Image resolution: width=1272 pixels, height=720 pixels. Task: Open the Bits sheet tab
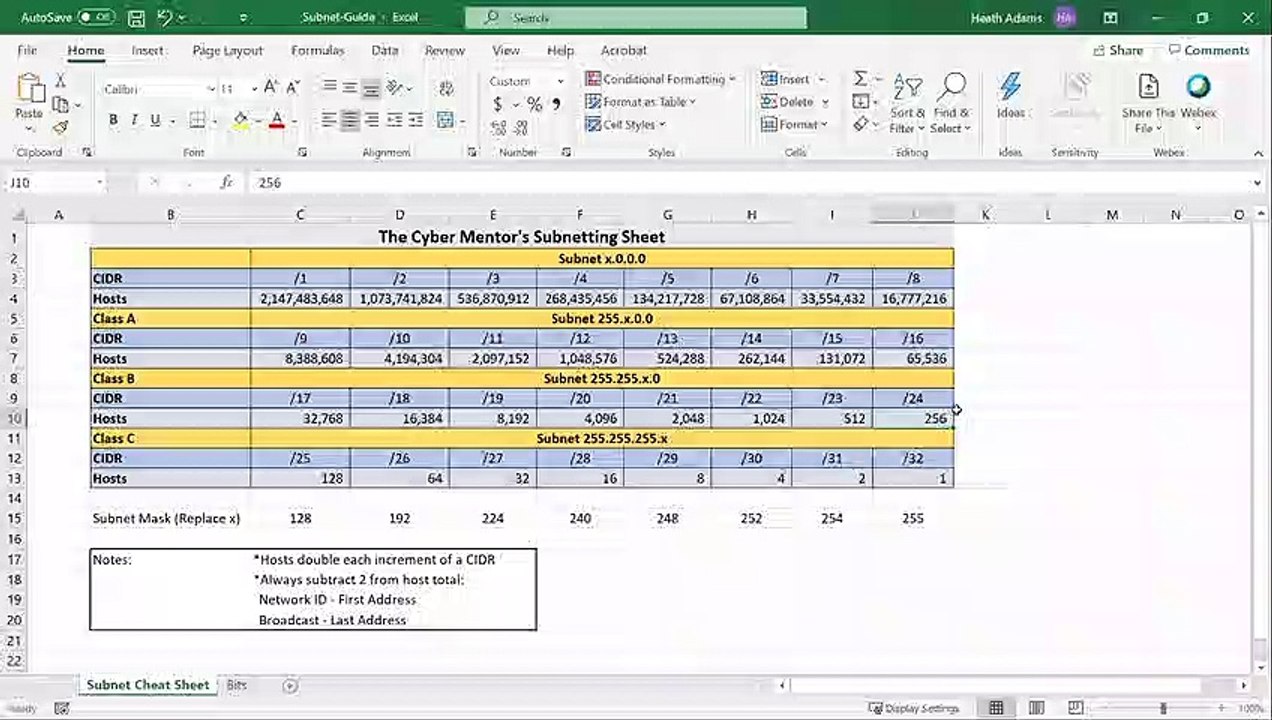click(x=237, y=685)
